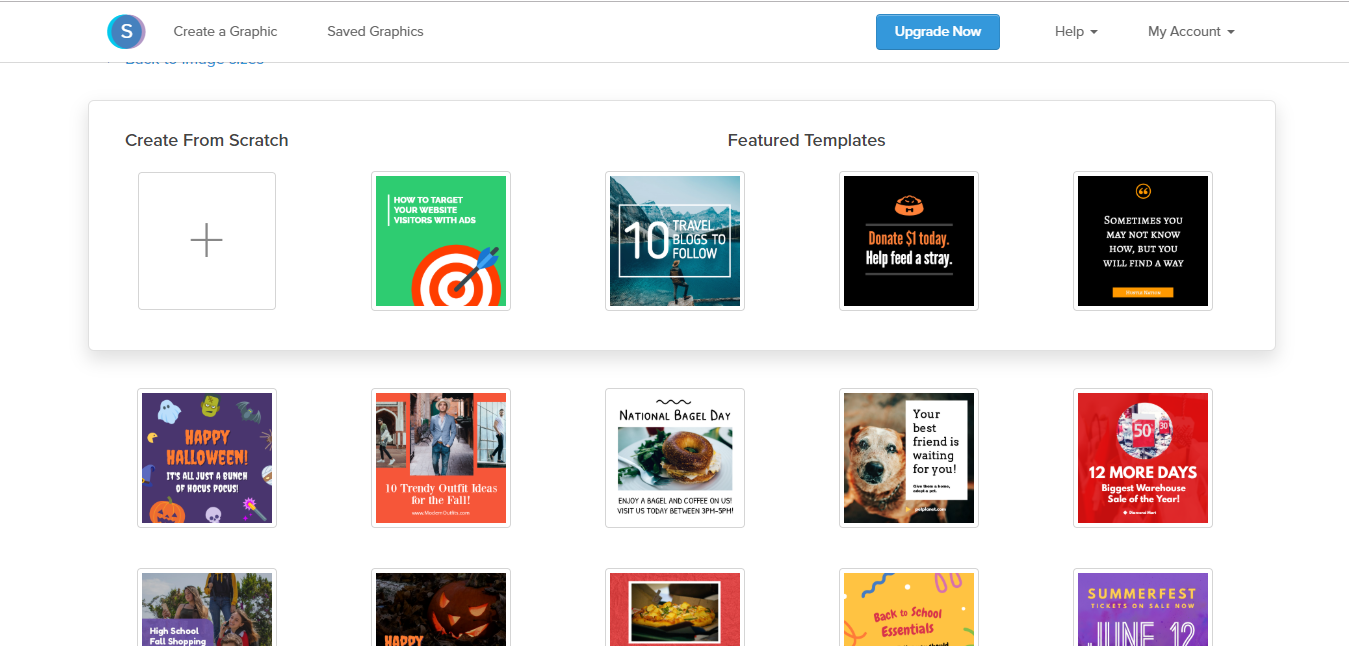The image size is (1349, 646).
Task: Open the My Account dropdown
Action: [x=1191, y=32]
